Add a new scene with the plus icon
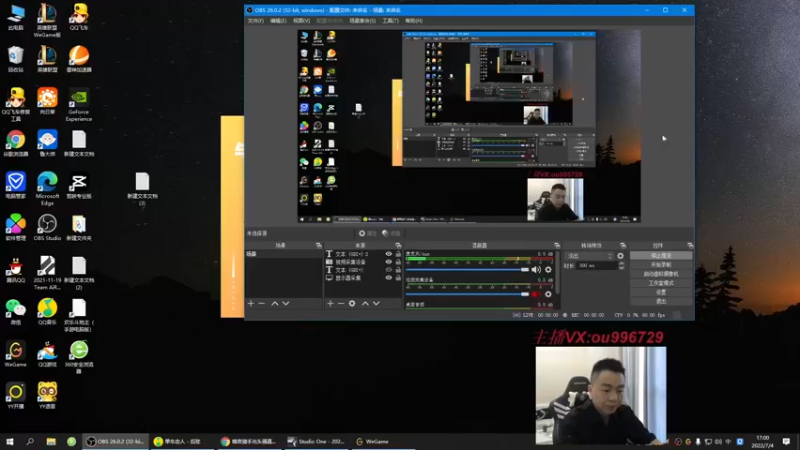The width and height of the screenshot is (800, 450). (251, 304)
